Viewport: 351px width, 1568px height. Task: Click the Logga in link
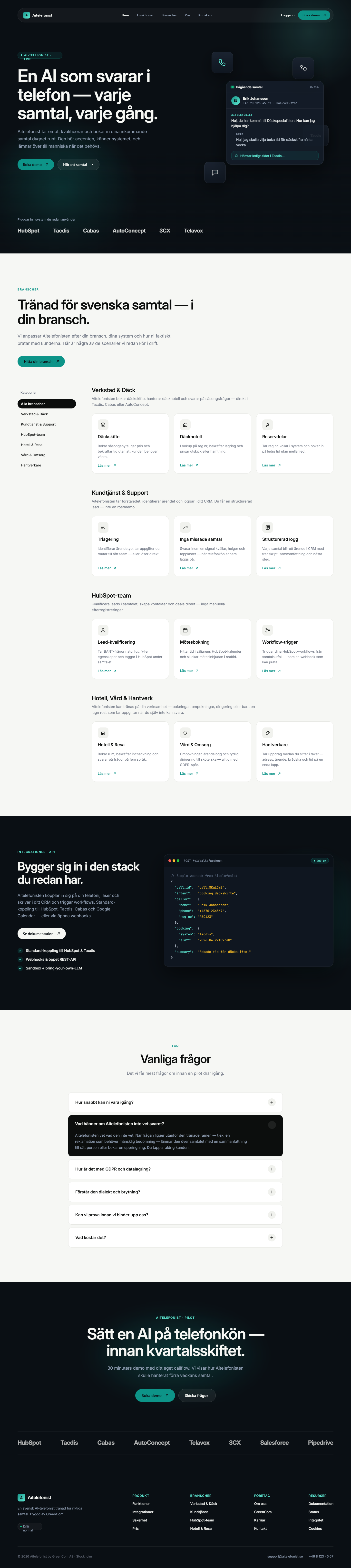[288, 15]
